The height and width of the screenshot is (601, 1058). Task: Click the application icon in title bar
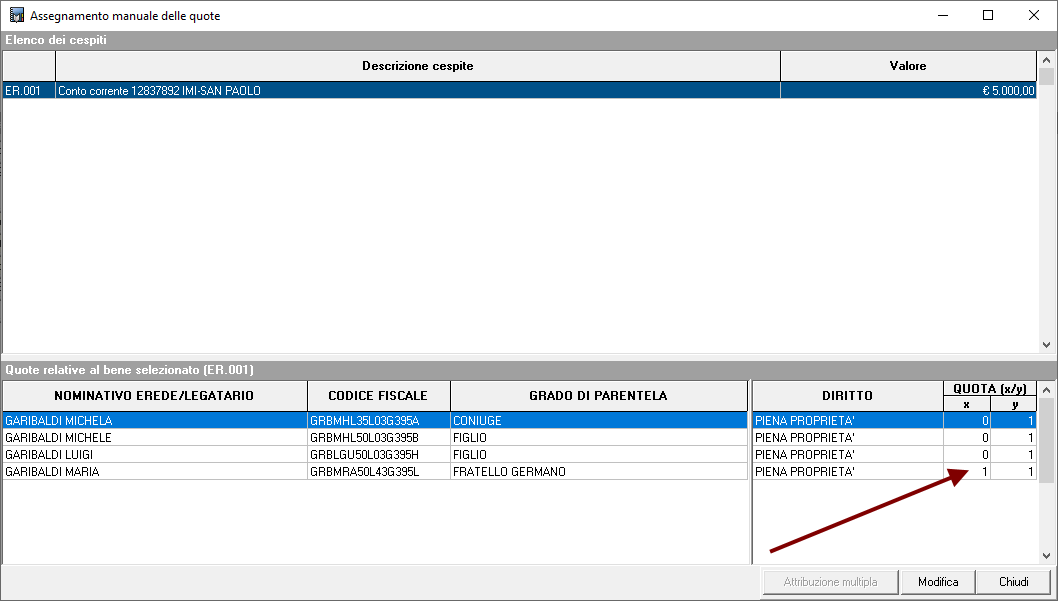(16, 16)
